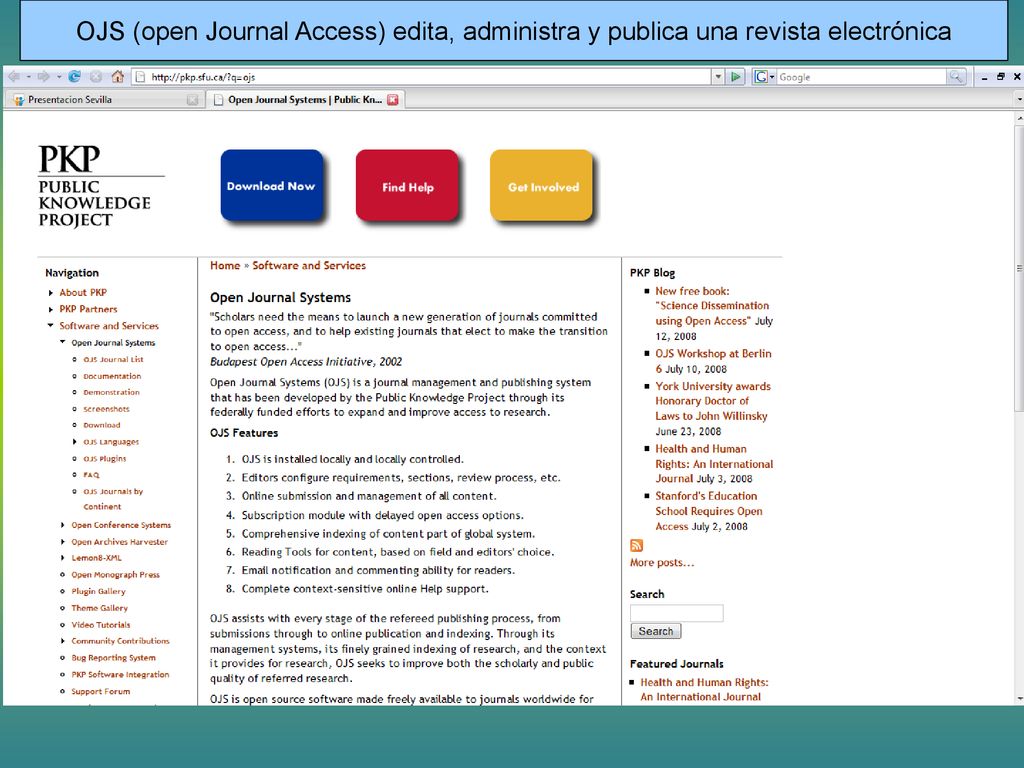Open OJS Journal List link
Screen dimensions: 1024x768
coord(113,359)
